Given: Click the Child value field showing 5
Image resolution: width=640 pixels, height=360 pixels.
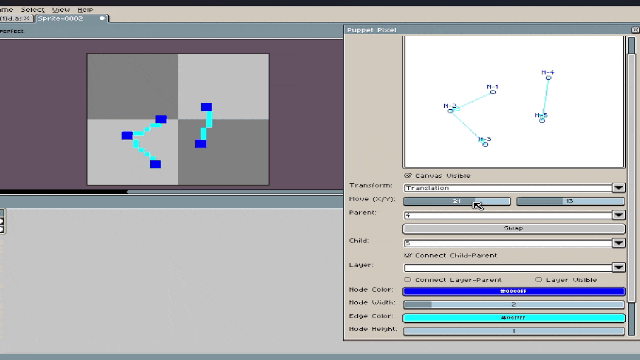Looking at the screenshot, I should 508,243.
